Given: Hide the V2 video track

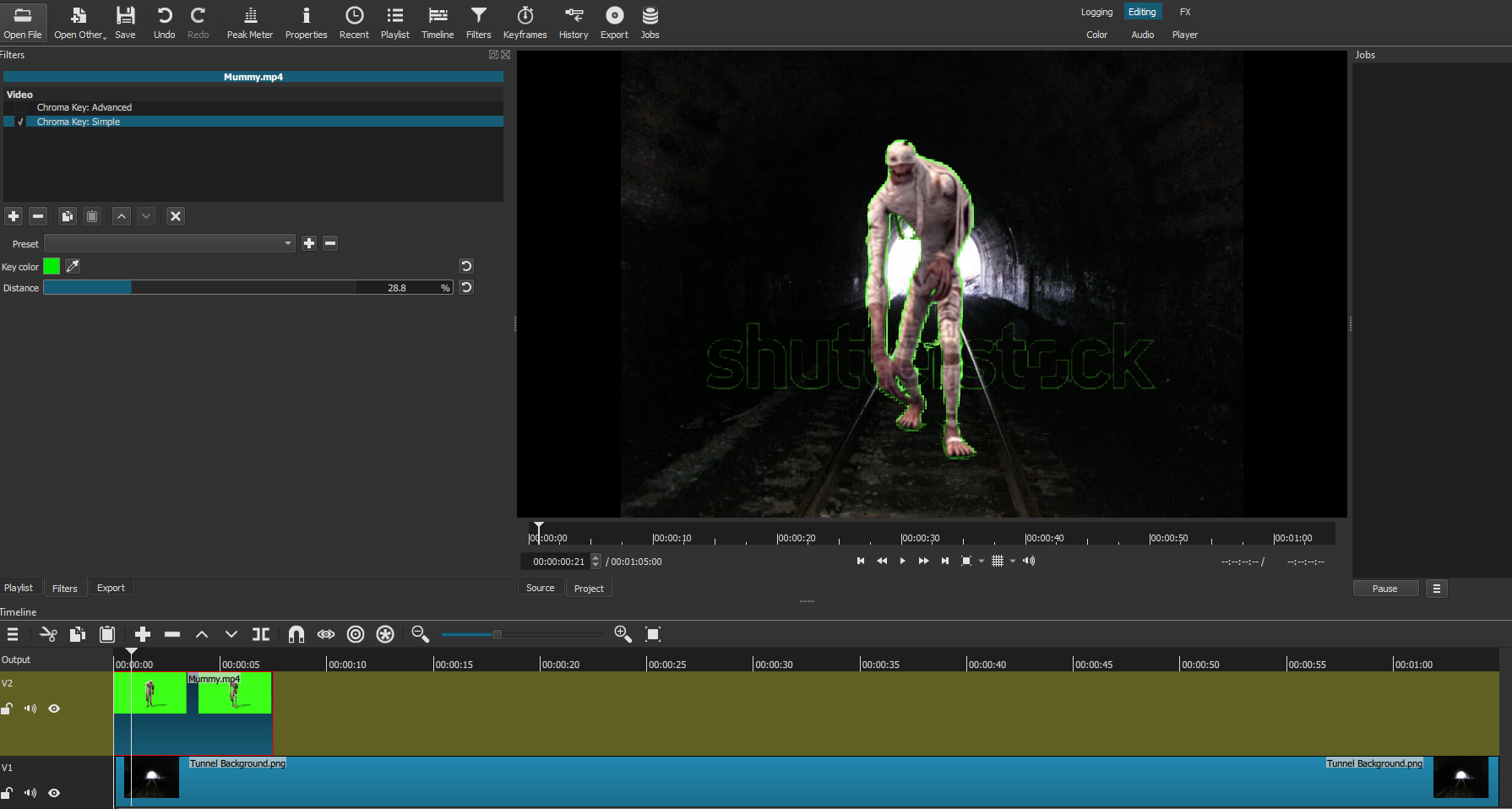Looking at the screenshot, I should point(54,709).
